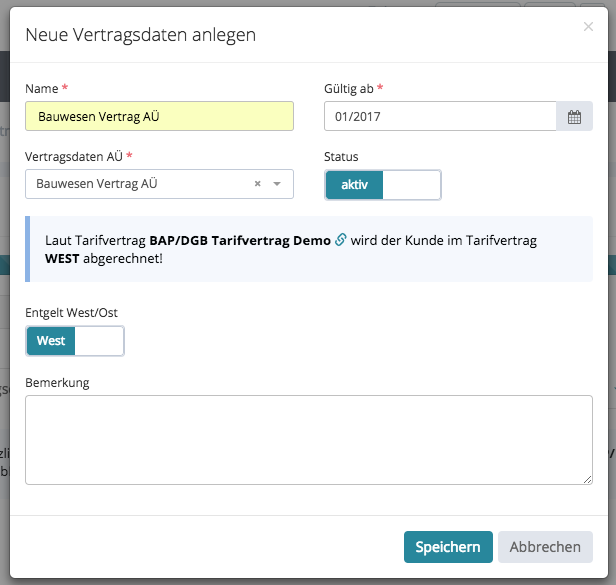Switch the Entgelt West/Ost toggle
Viewport: 616px width, 585px height.
pyautogui.click(x=75, y=341)
